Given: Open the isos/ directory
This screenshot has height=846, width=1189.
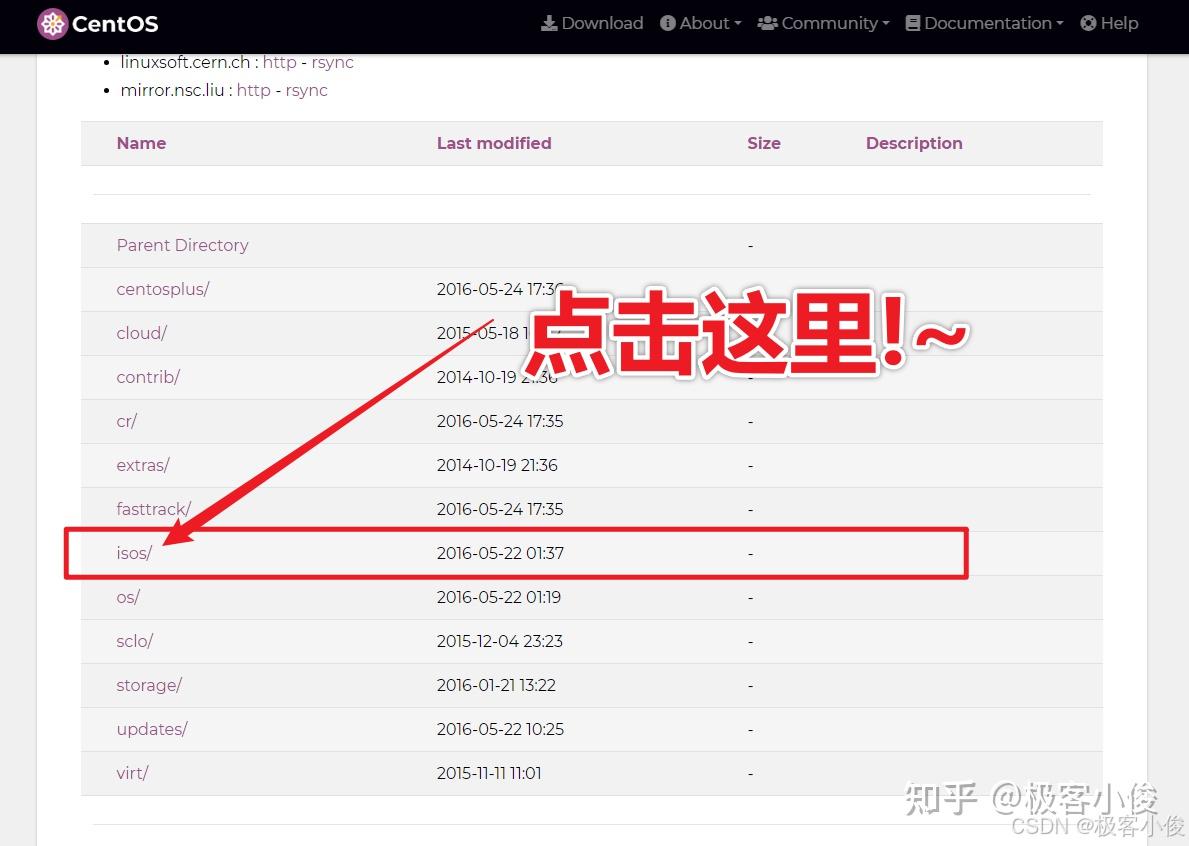Looking at the screenshot, I should tap(134, 553).
